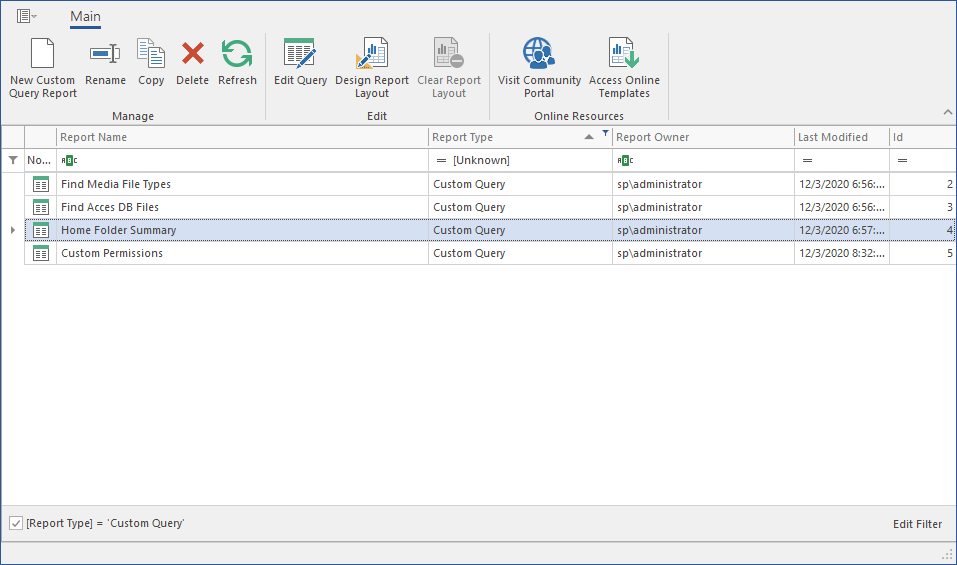Open the application menu dropdown at top left

(27, 16)
